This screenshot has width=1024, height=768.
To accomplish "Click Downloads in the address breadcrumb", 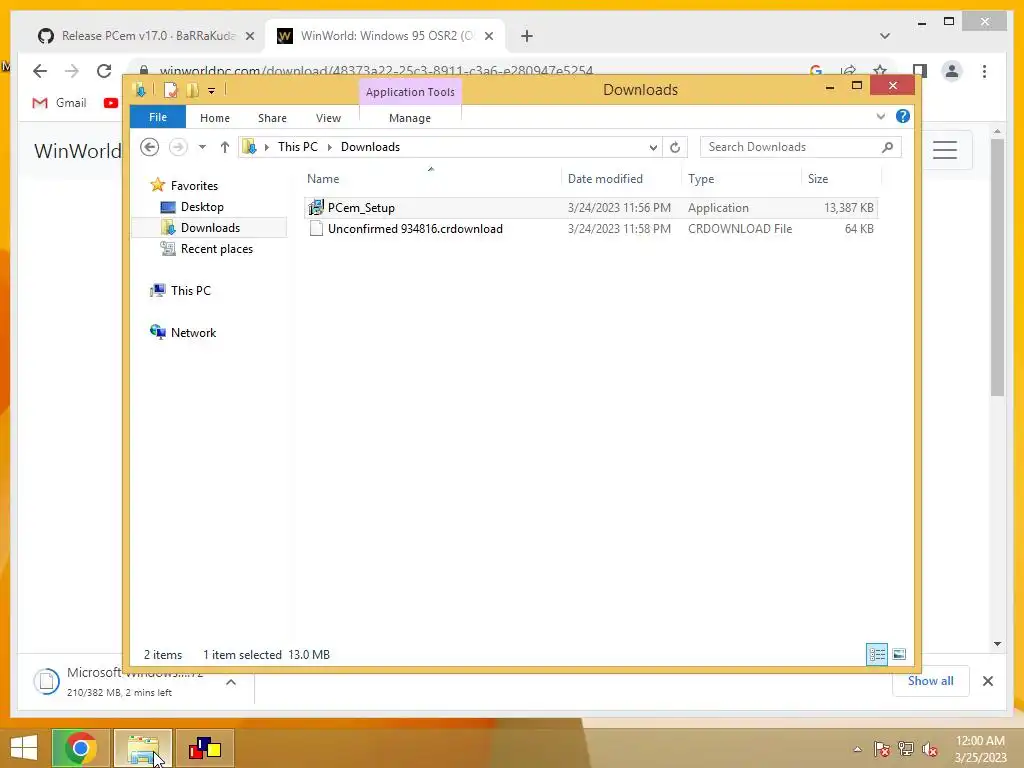I will (x=370, y=147).
